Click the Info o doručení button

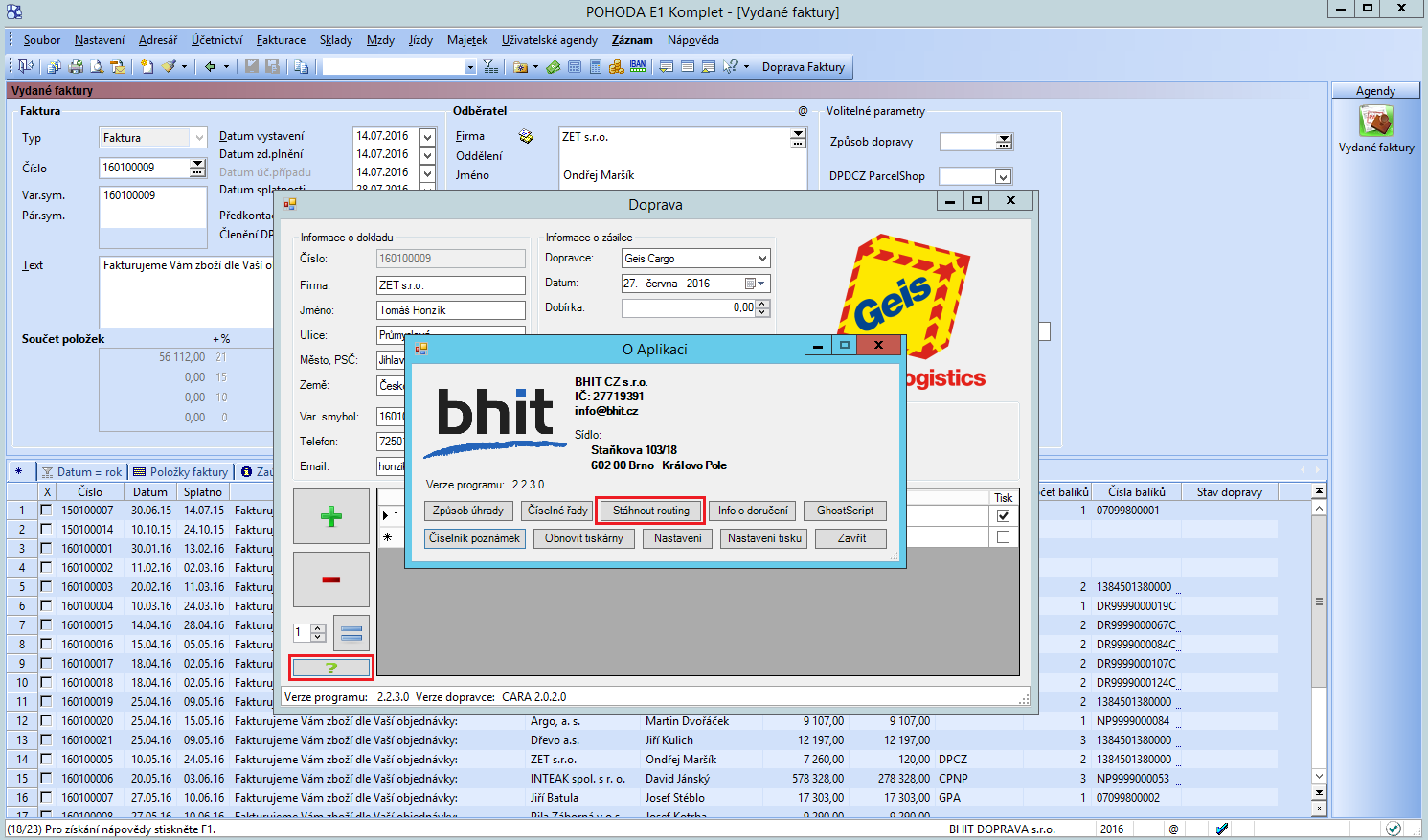coord(754,511)
